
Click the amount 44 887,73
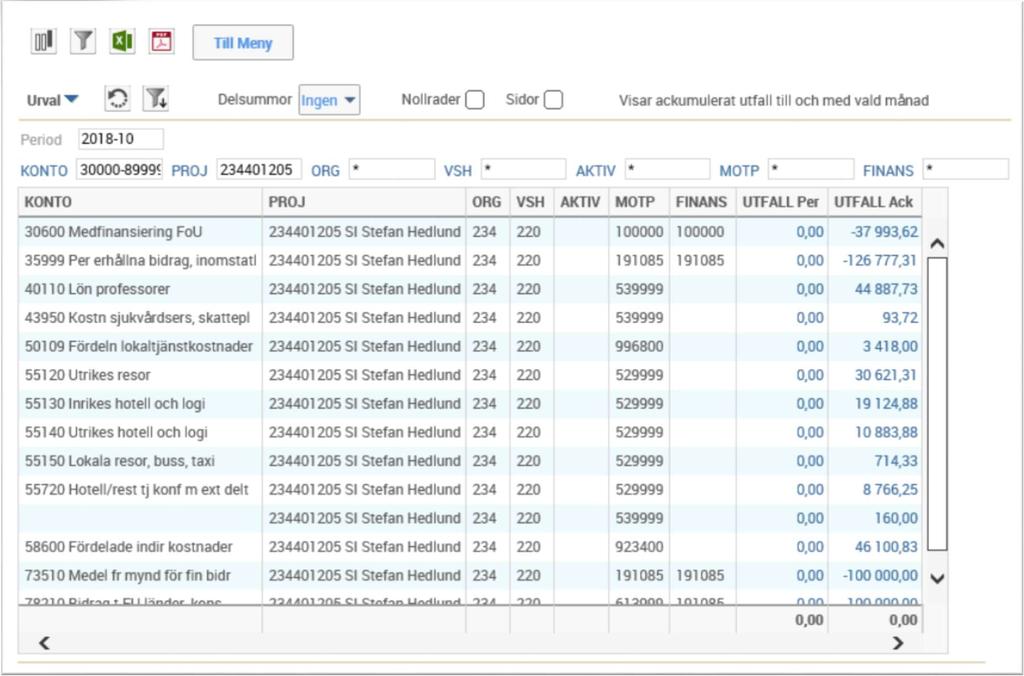(x=886, y=289)
